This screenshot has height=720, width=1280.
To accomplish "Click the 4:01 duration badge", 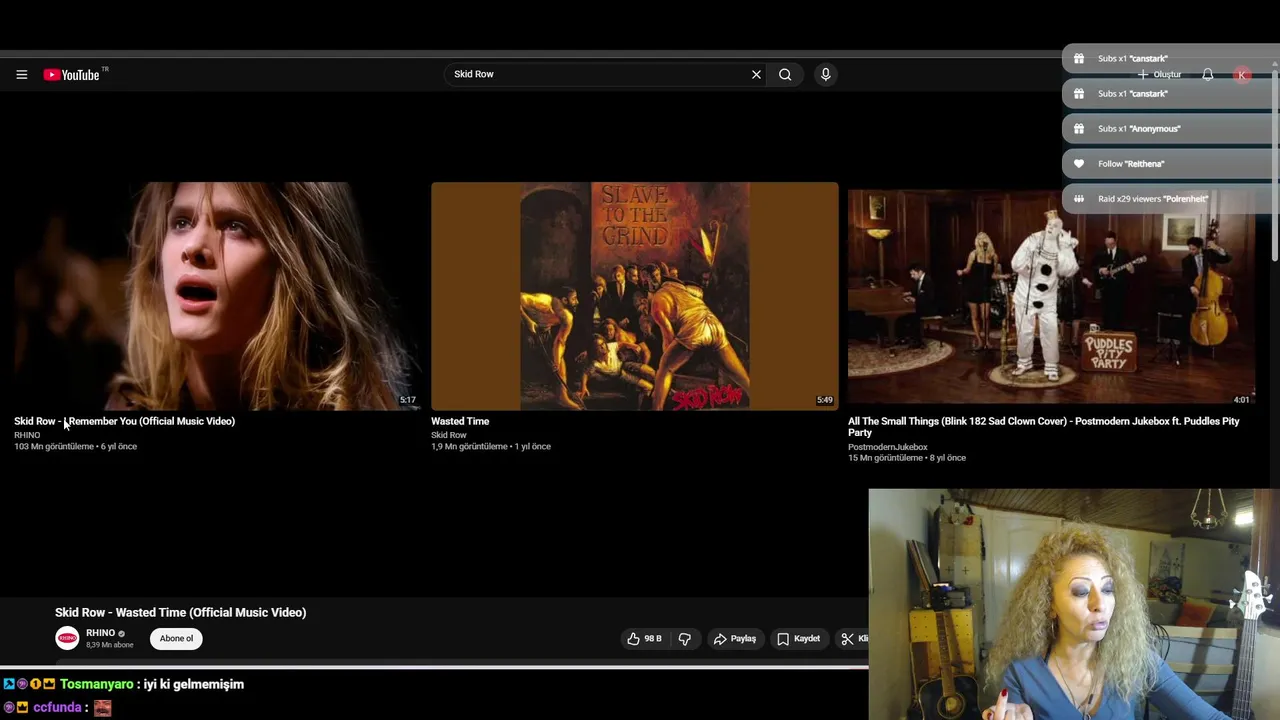I will pos(1241,400).
